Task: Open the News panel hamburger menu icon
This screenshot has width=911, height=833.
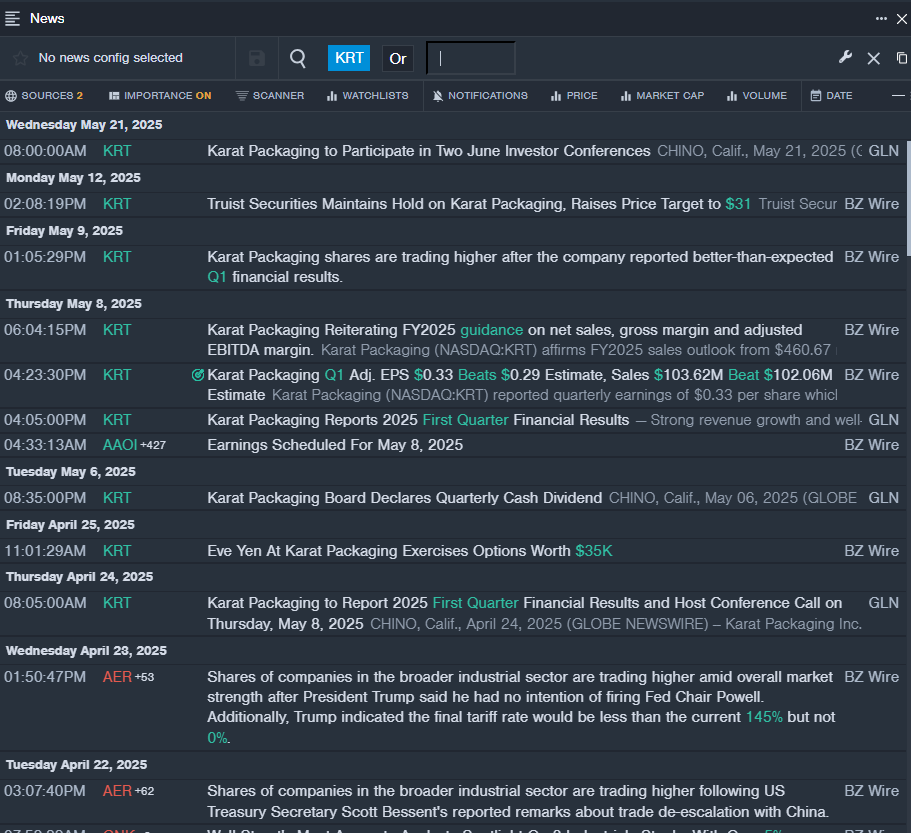Action: [12, 19]
